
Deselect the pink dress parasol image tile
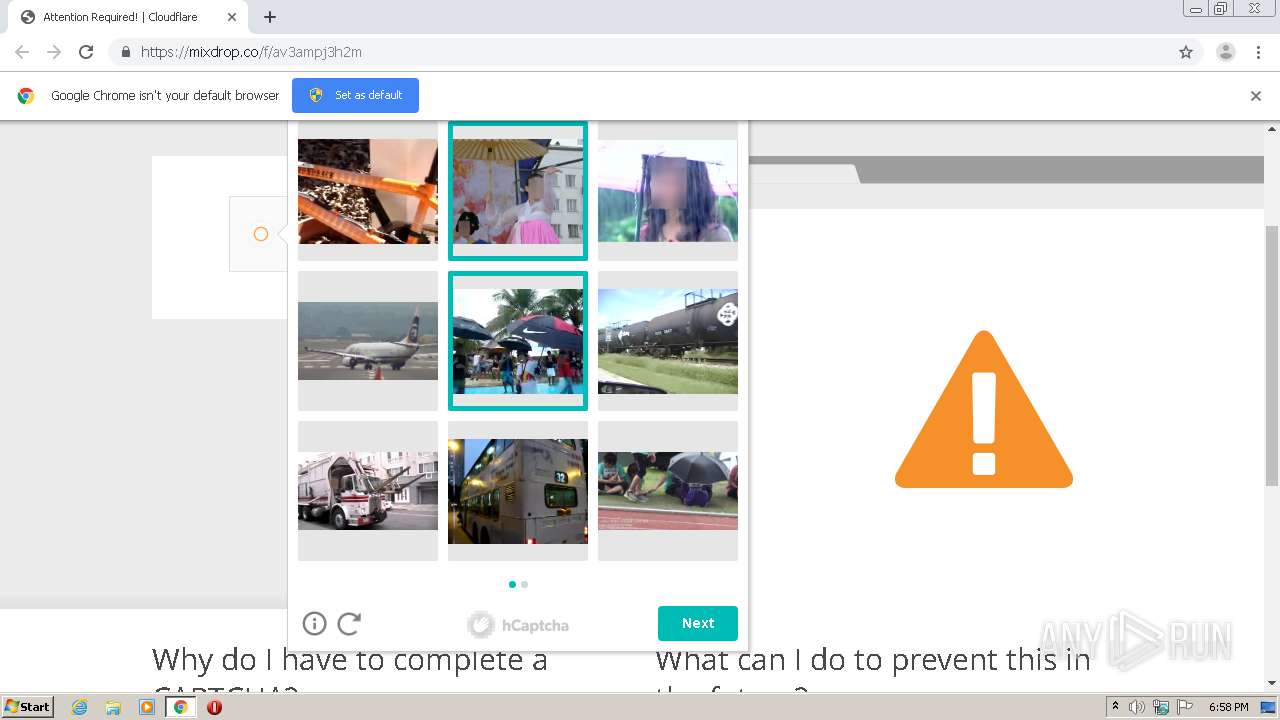click(x=518, y=191)
